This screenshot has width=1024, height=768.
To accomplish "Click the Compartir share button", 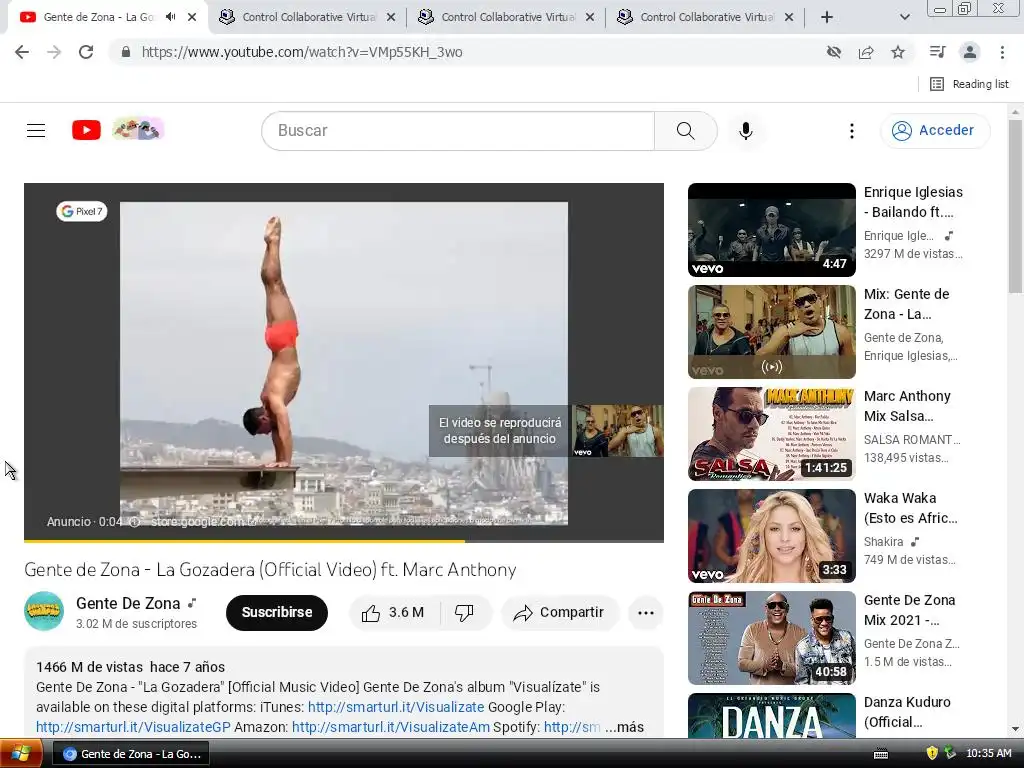I will click(559, 613).
